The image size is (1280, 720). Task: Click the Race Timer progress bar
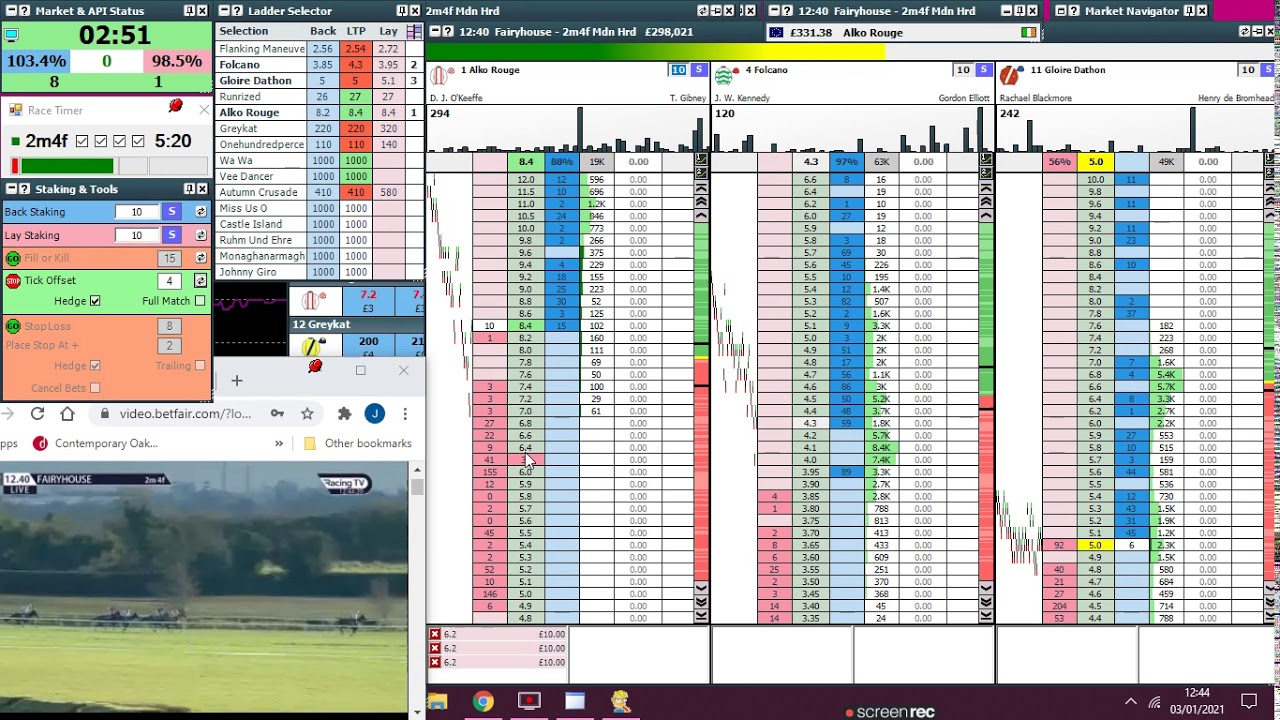click(109, 166)
